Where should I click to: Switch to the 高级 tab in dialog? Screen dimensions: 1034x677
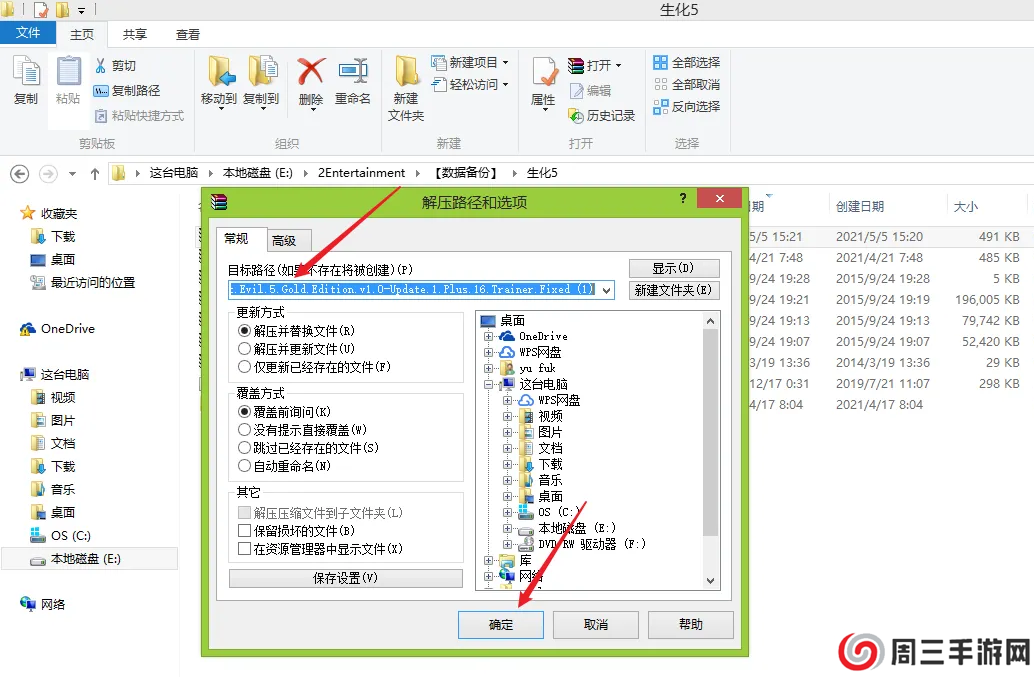tap(285, 239)
